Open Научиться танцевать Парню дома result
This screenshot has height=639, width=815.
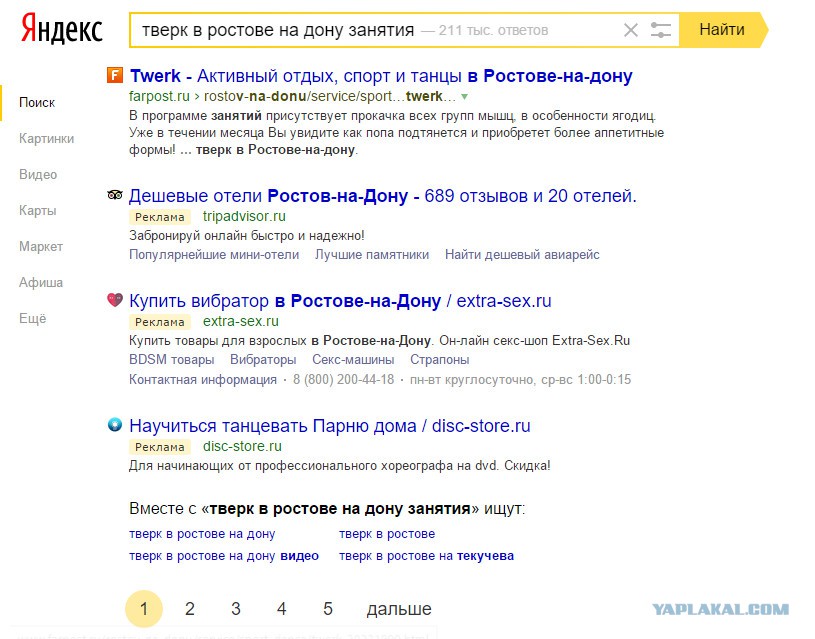point(330,426)
